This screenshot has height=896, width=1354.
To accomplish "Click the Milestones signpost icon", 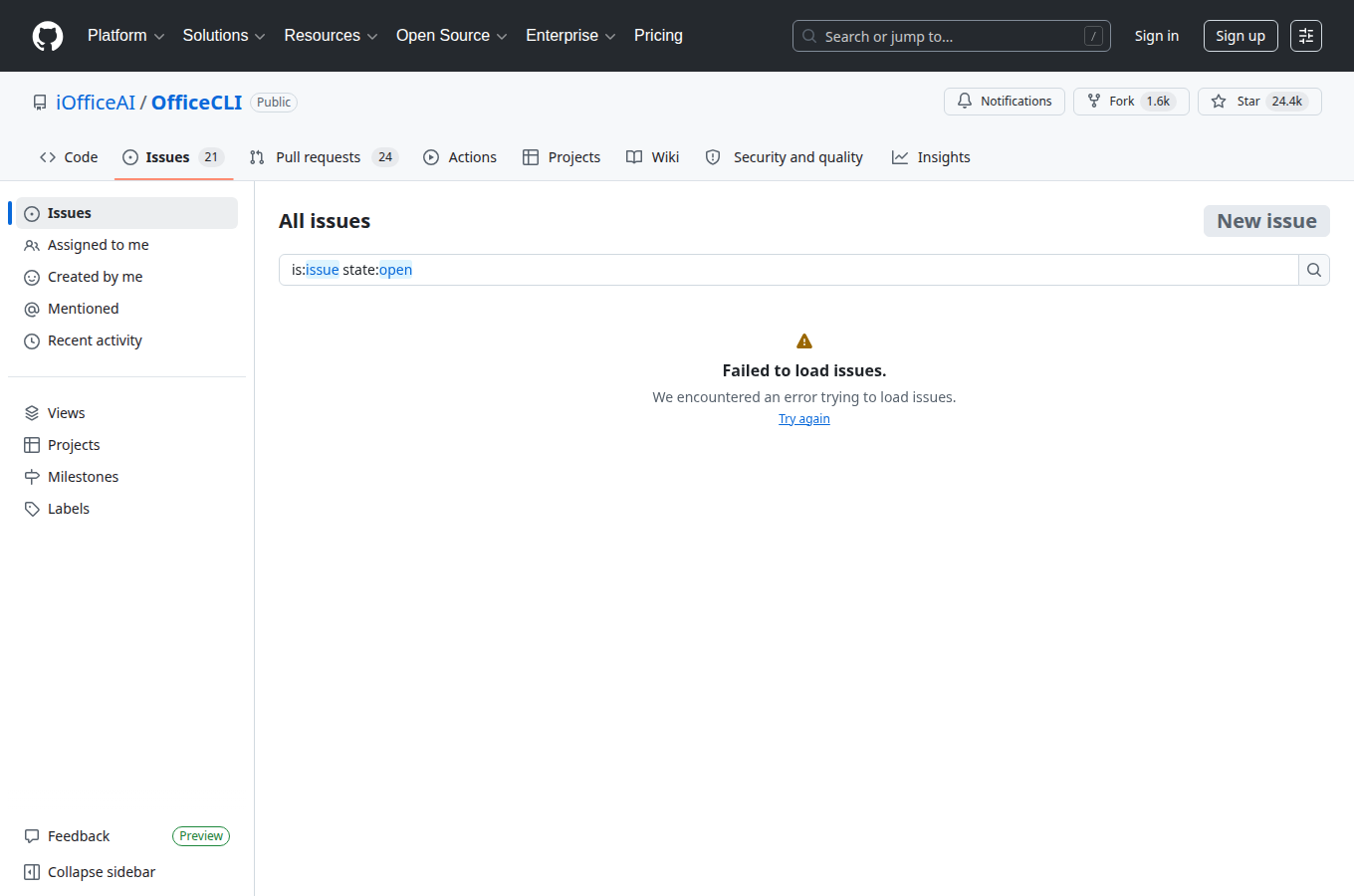I will pos(32,477).
